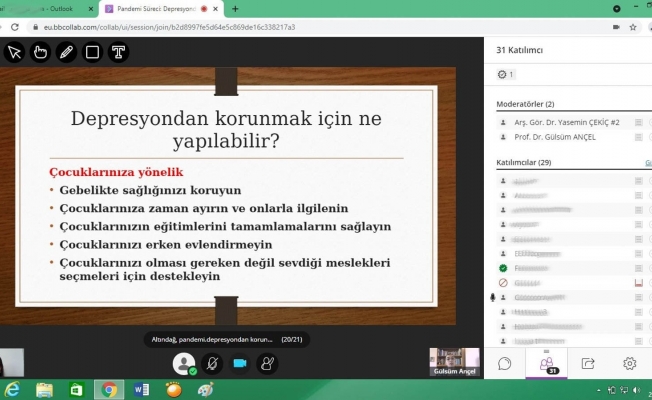The height and width of the screenshot is (400, 652).
Task: Open Word from the Windows taskbar
Action: pos(140,389)
